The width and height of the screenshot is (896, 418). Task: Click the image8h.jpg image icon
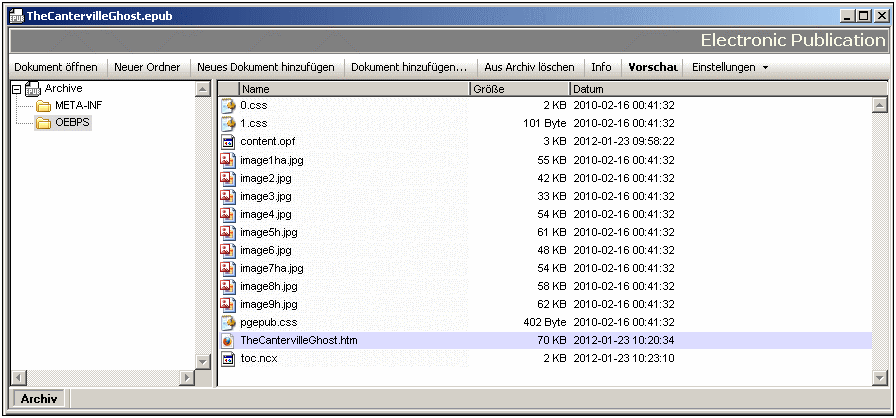click(229, 286)
